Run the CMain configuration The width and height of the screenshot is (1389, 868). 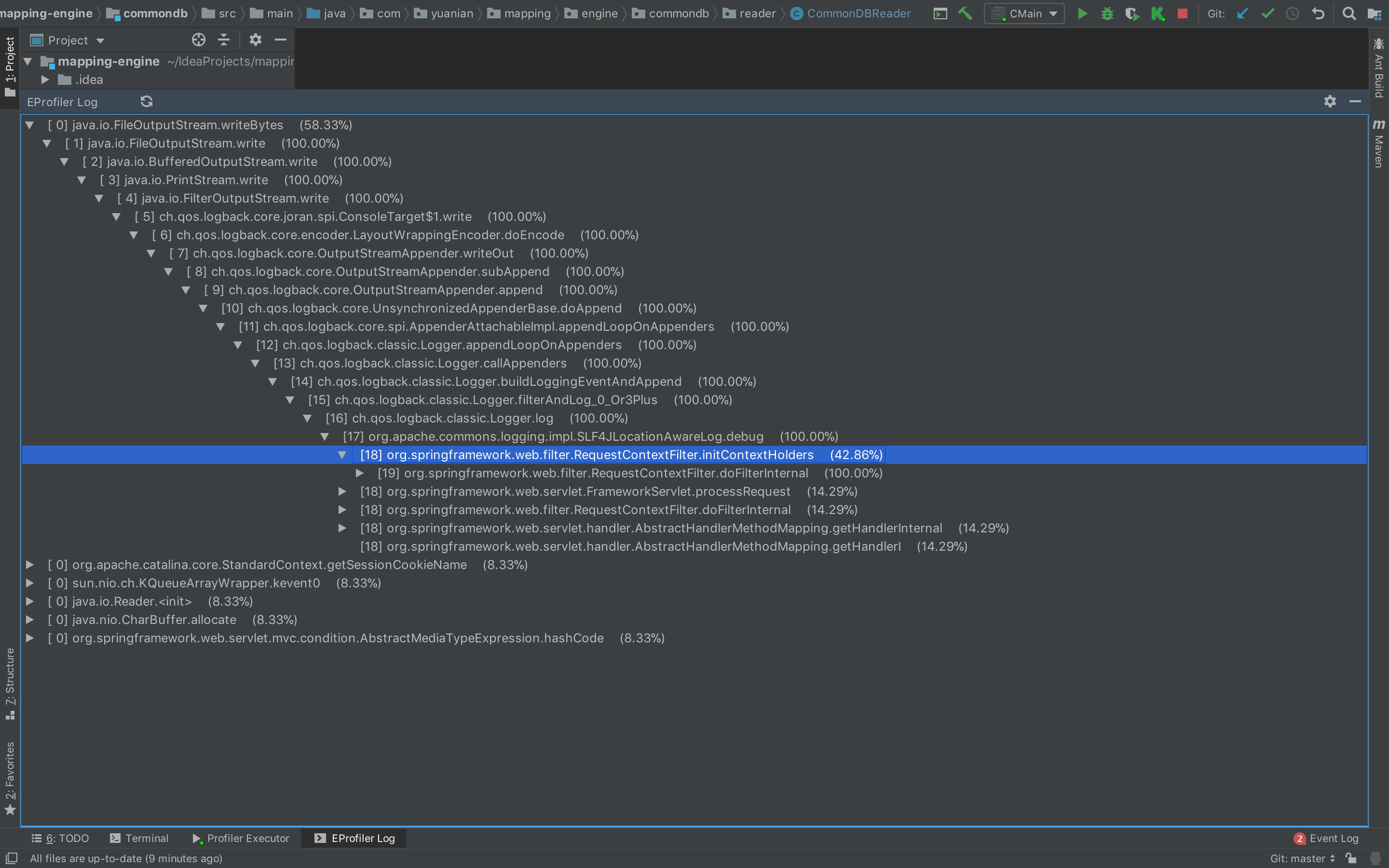(x=1082, y=13)
